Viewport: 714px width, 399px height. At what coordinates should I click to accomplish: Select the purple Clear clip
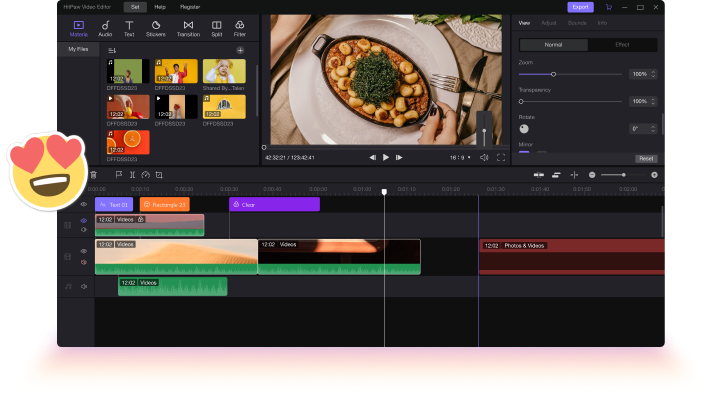pos(274,205)
